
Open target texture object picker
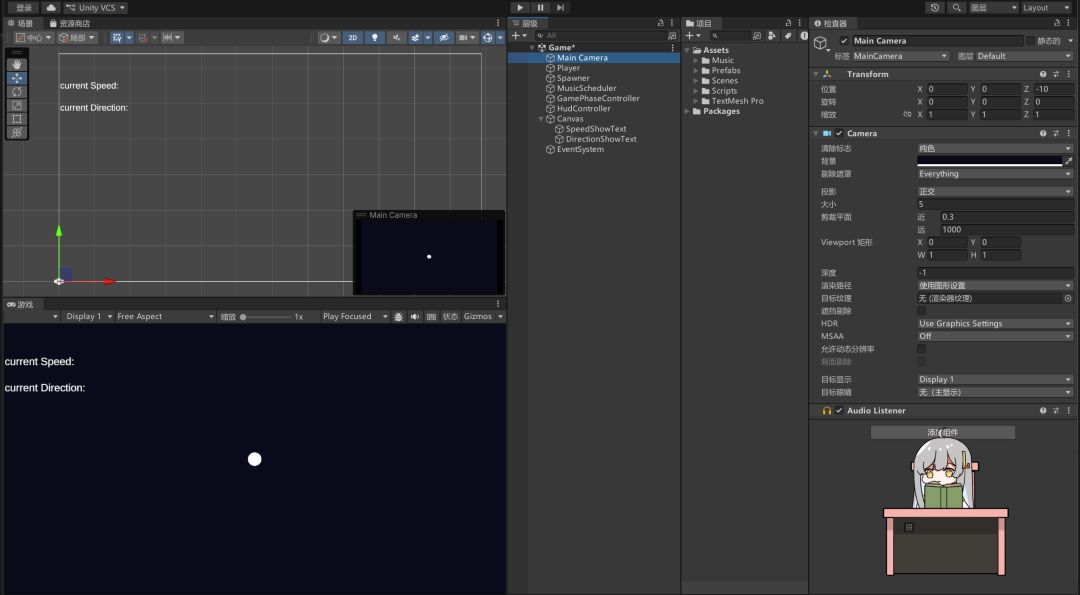1068,298
